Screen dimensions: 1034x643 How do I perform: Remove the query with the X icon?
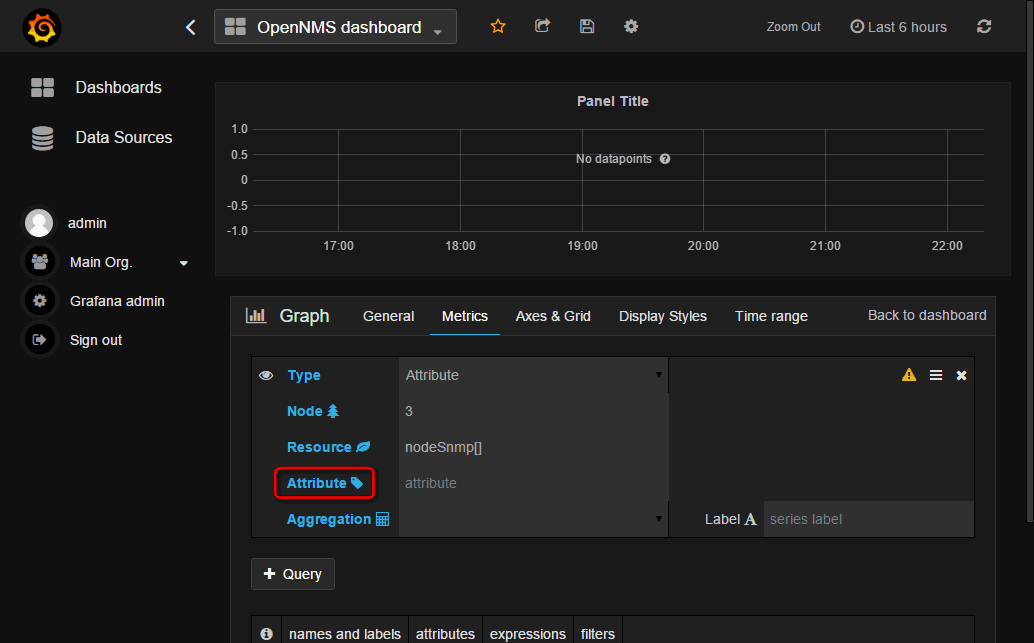coord(961,375)
